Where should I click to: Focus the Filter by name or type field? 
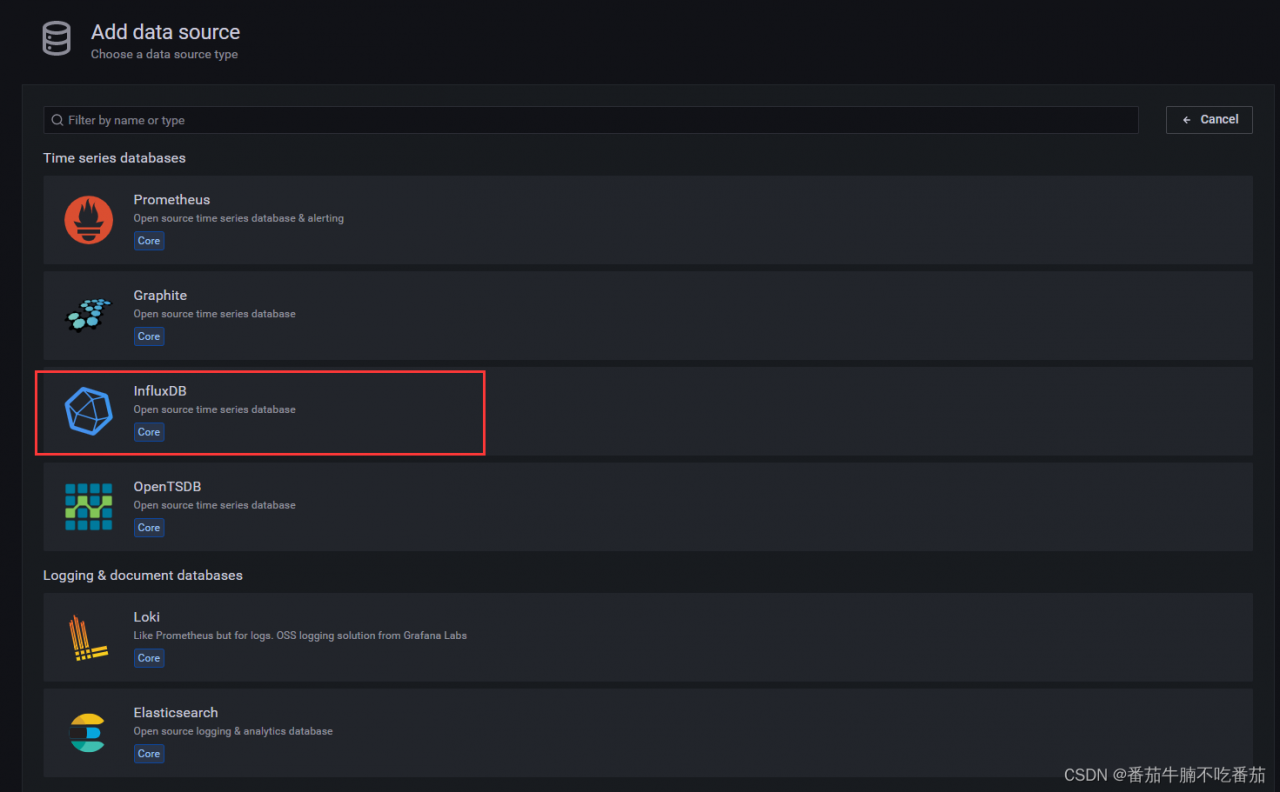590,120
